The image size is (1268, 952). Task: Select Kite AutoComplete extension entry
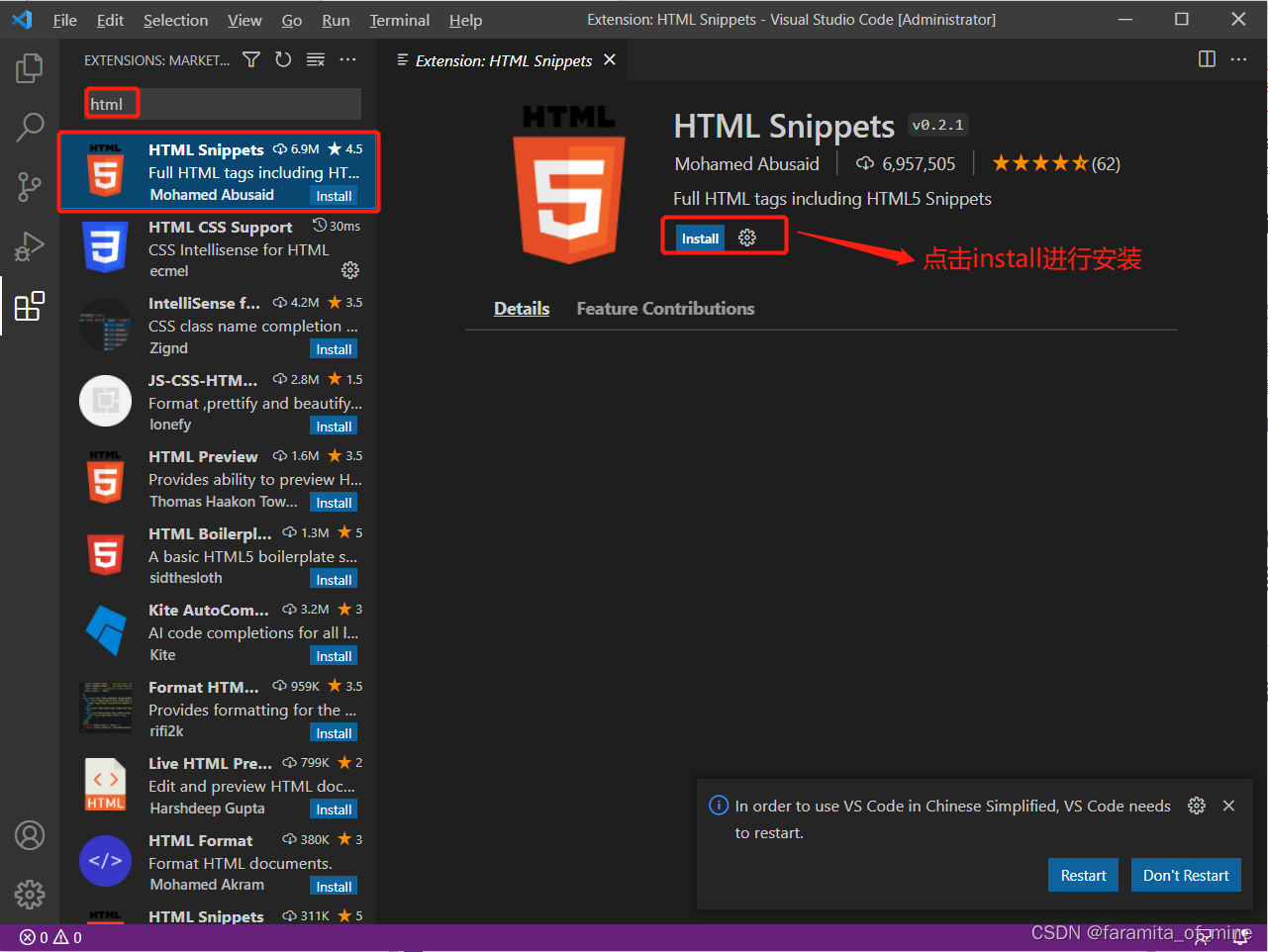[218, 632]
